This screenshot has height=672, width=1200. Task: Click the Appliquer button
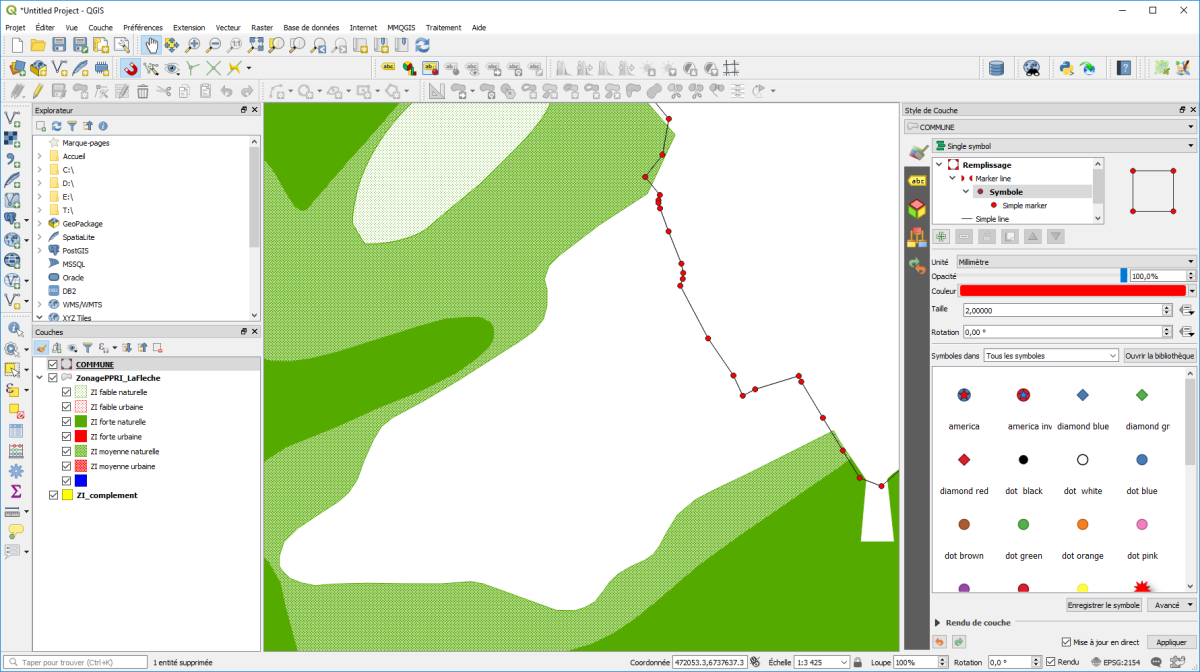point(1170,642)
